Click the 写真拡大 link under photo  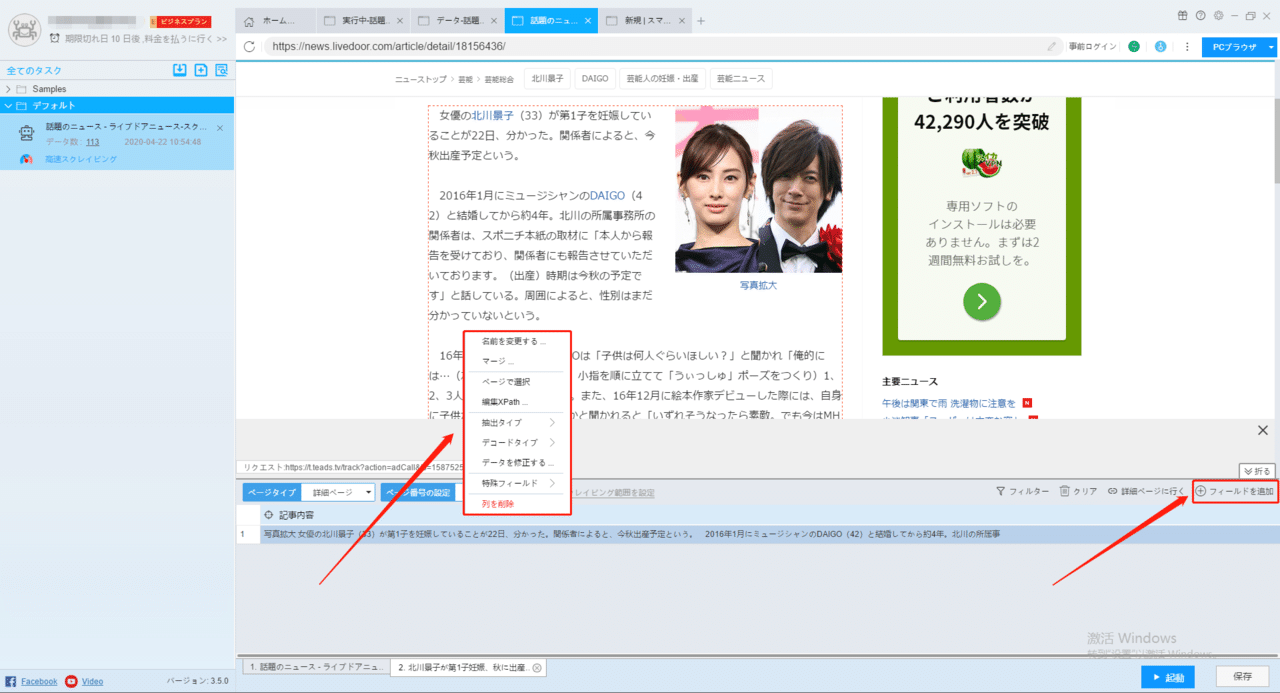pyautogui.click(x=758, y=285)
